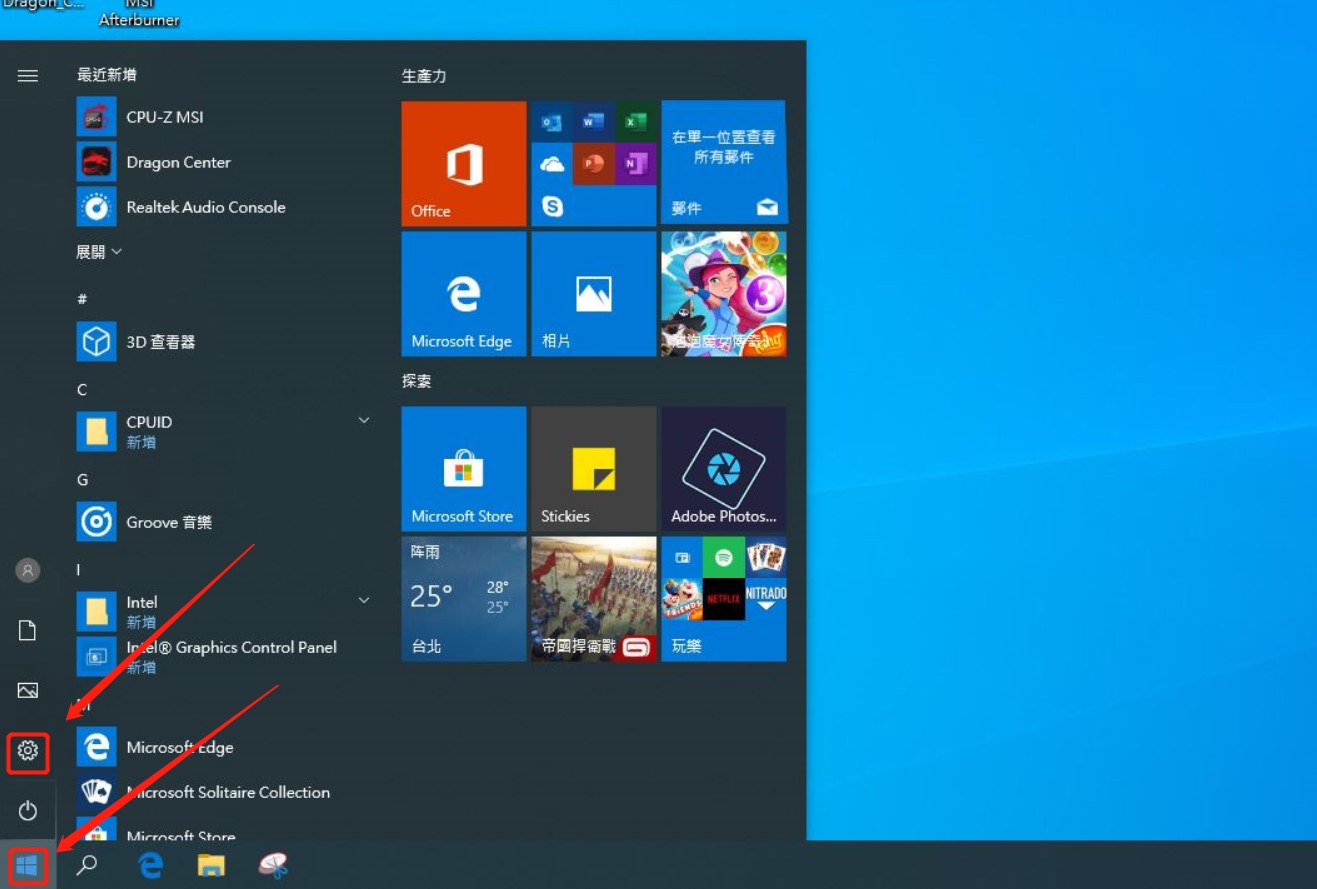This screenshot has width=1317, height=889.
Task: Click the '#' letter group header
Action: 82,299
